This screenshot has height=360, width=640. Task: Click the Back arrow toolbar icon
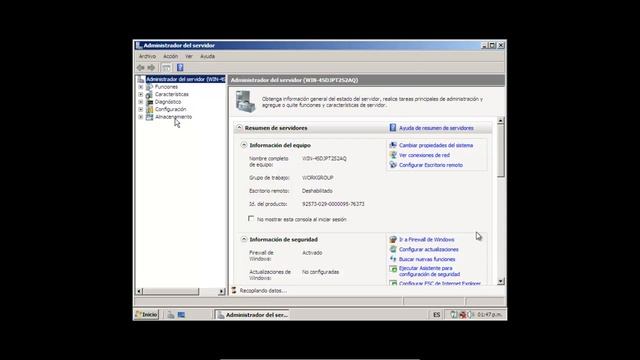click(141, 67)
